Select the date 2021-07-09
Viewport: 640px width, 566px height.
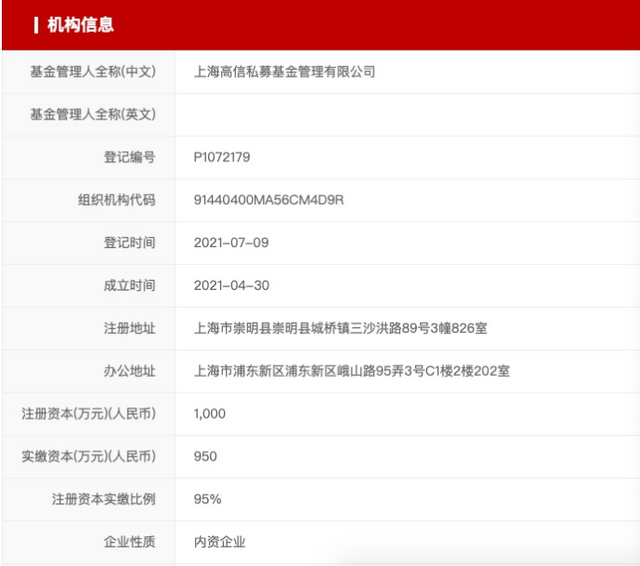[x=231, y=243]
